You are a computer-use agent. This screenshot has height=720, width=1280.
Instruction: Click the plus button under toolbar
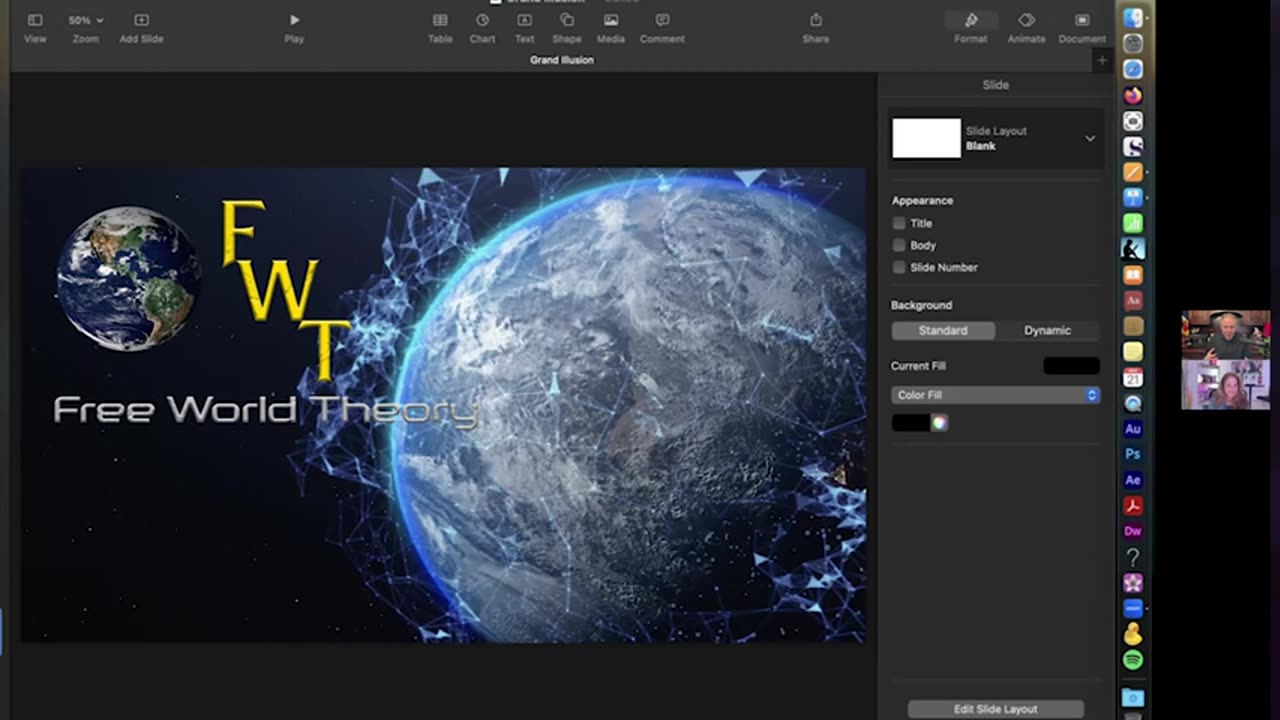click(x=1102, y=60)
